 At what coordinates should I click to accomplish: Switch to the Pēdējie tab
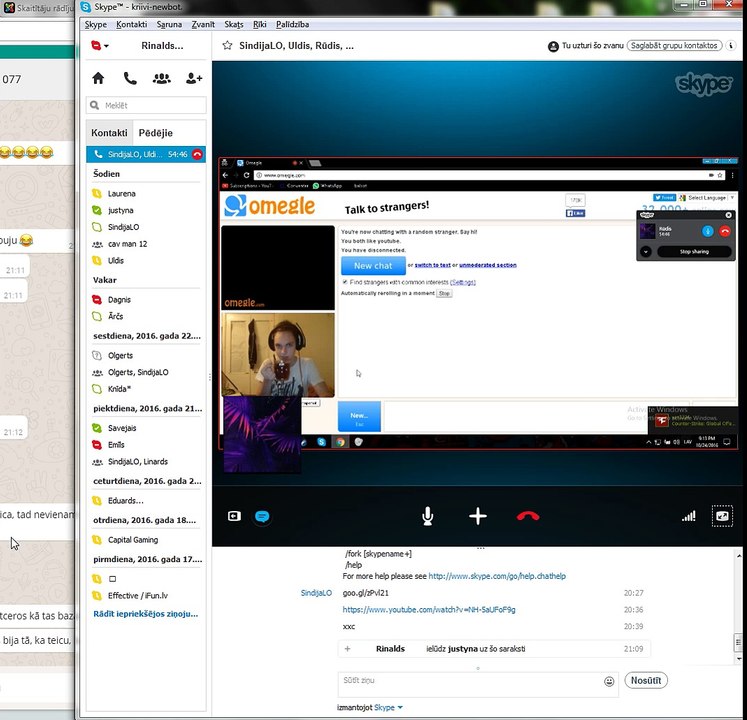(156, 133)
